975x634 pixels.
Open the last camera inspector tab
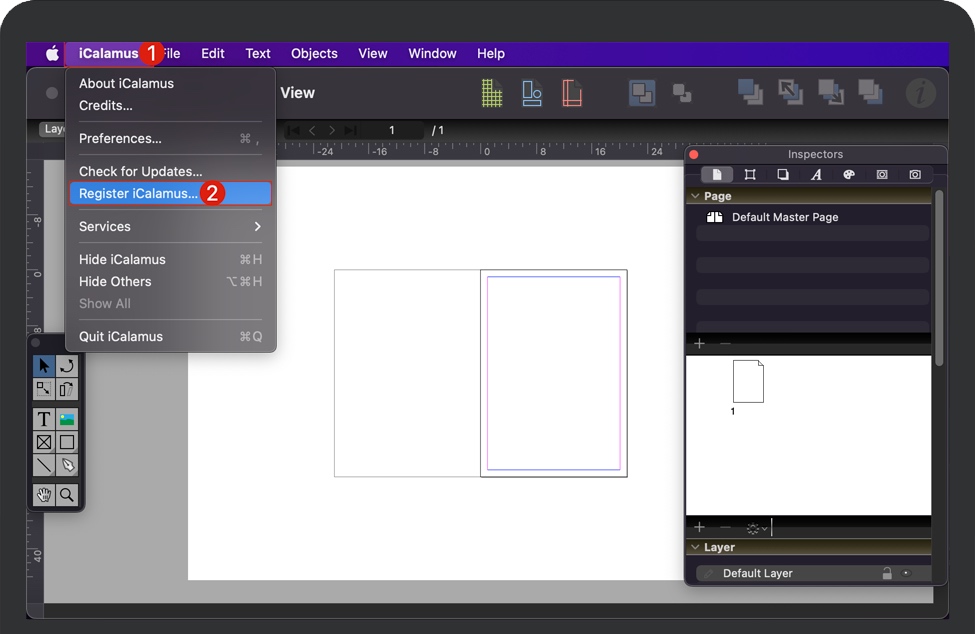(x=915, y=175)
